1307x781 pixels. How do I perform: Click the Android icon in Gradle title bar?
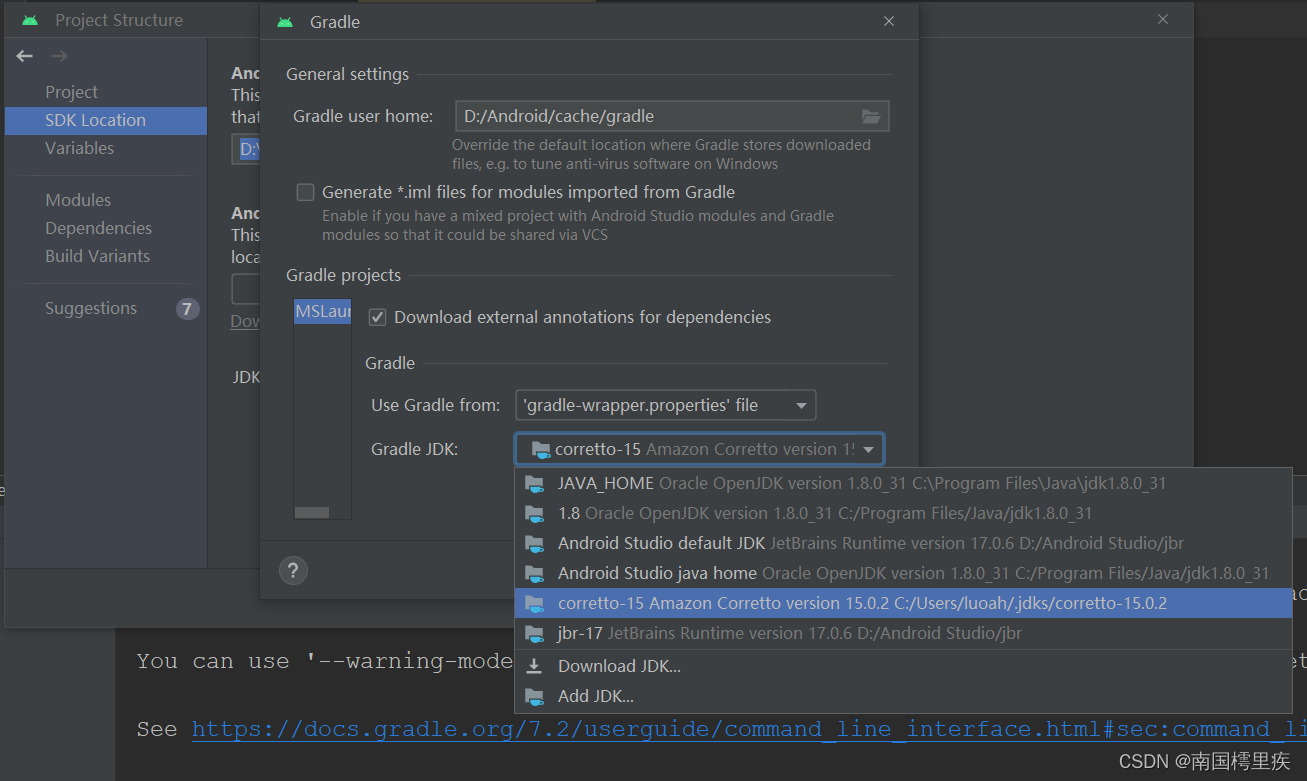(286, 22)
